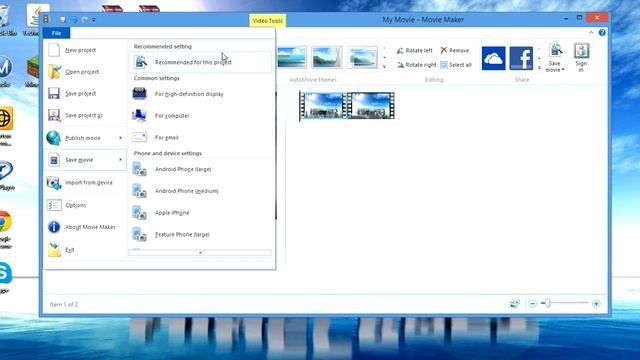Screen dimensions: 640x360
Task: Click the zoom out minus button
Action: coord(532,304)
